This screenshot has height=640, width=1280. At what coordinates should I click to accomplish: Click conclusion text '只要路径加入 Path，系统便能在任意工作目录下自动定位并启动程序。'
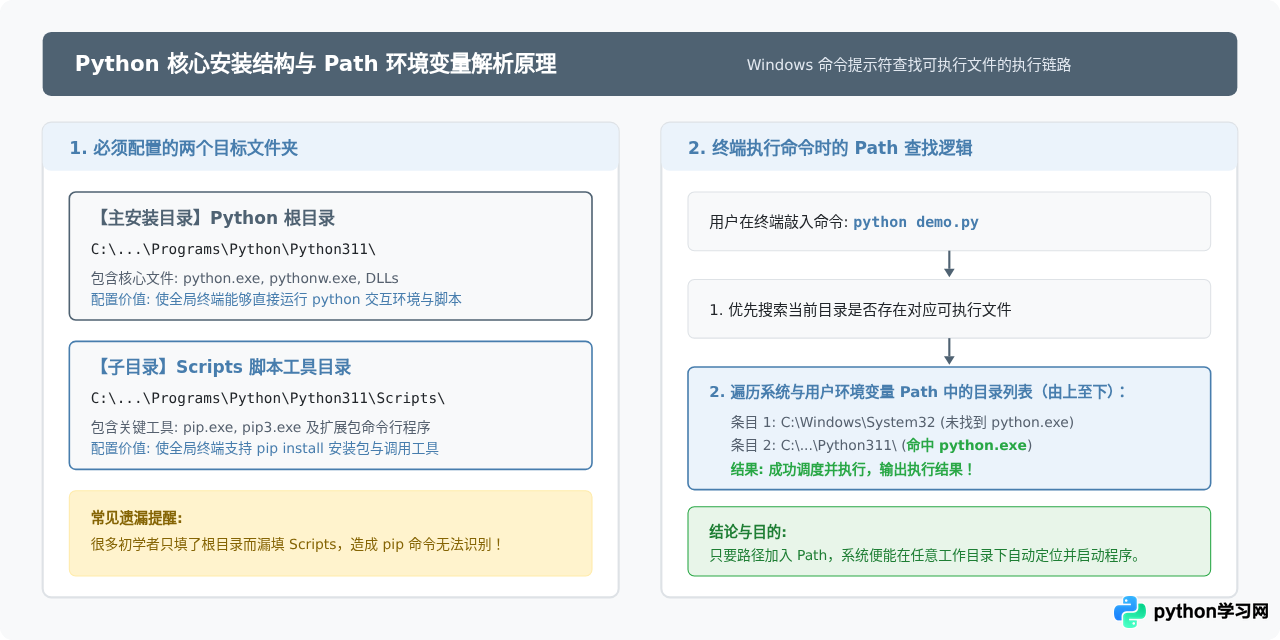coord(925,556)
